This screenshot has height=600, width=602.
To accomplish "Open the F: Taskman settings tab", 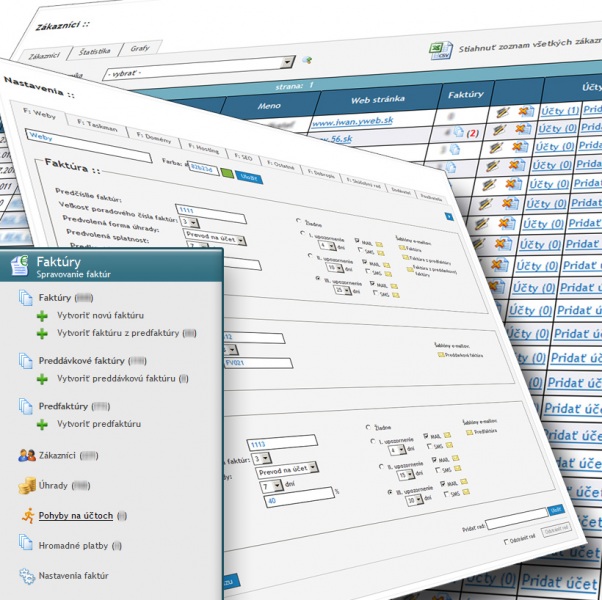I will pos(97,125).
